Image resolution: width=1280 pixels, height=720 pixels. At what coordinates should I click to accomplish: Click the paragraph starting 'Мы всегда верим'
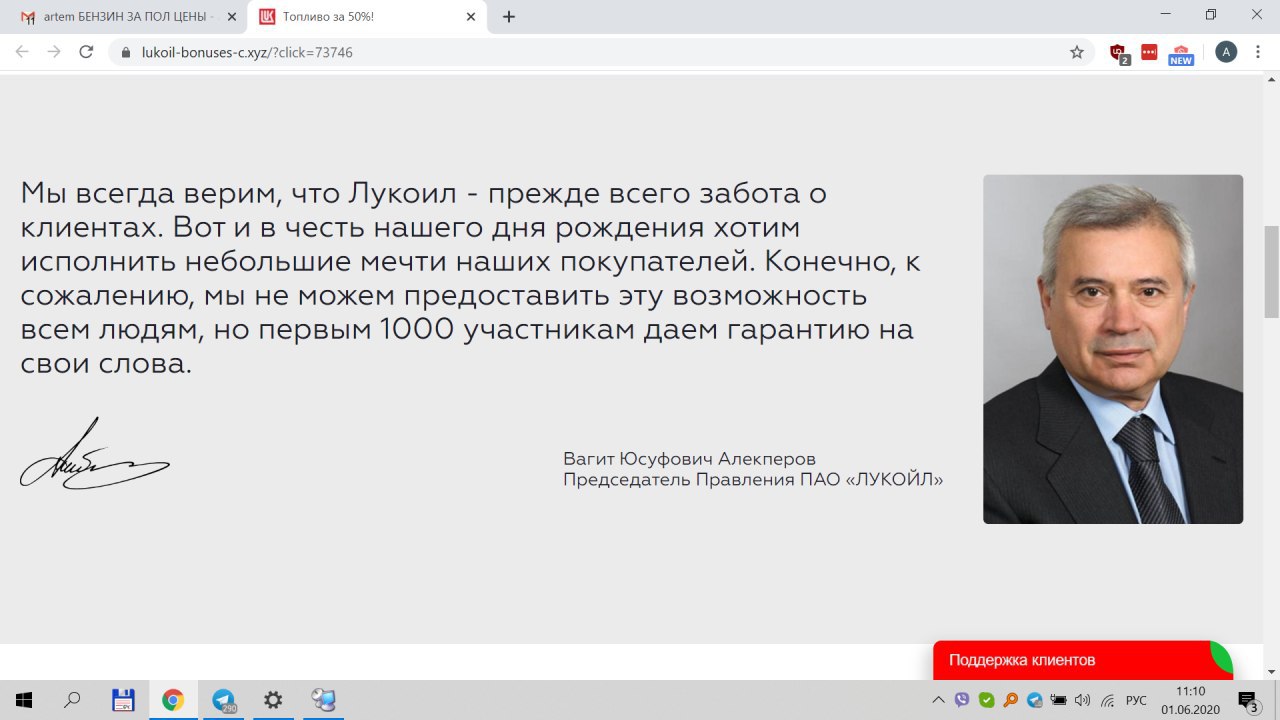[x=470, y=278]
